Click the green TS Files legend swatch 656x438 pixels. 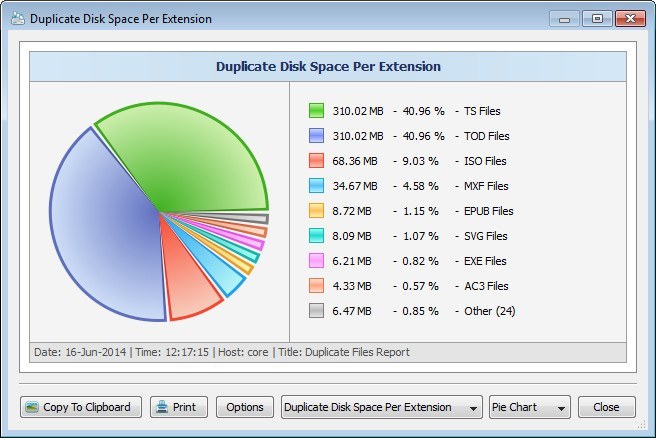[316, 110]
